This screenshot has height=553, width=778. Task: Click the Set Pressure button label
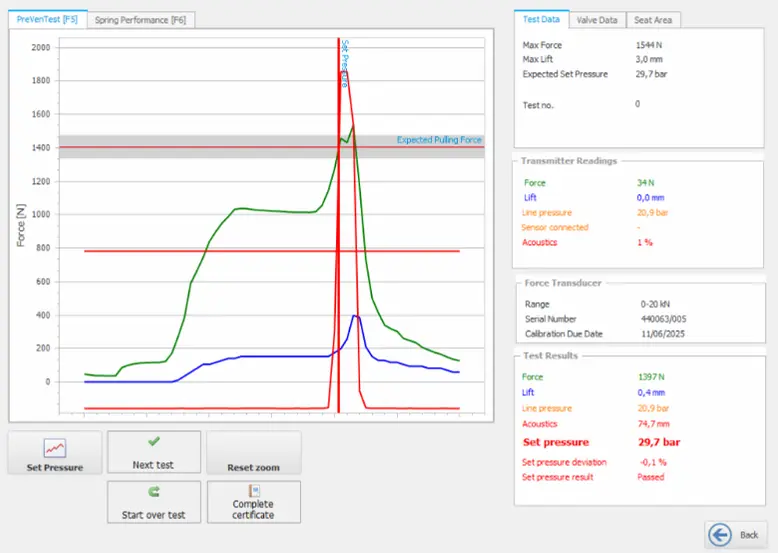[x=55, y=468]
